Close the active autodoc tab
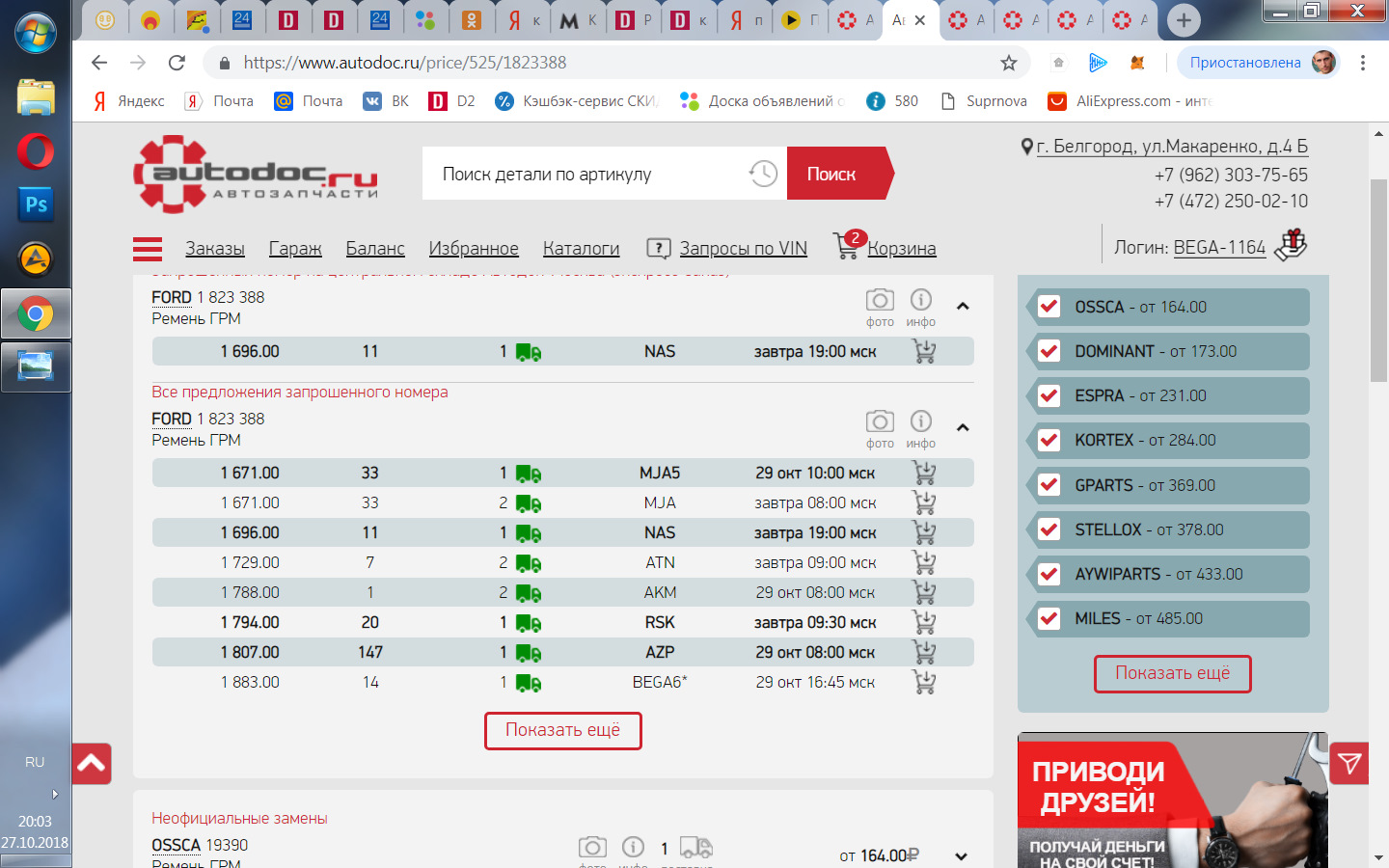Image resolution: width=1389 pixels, height=868 pixels. [x=919, y=19]
